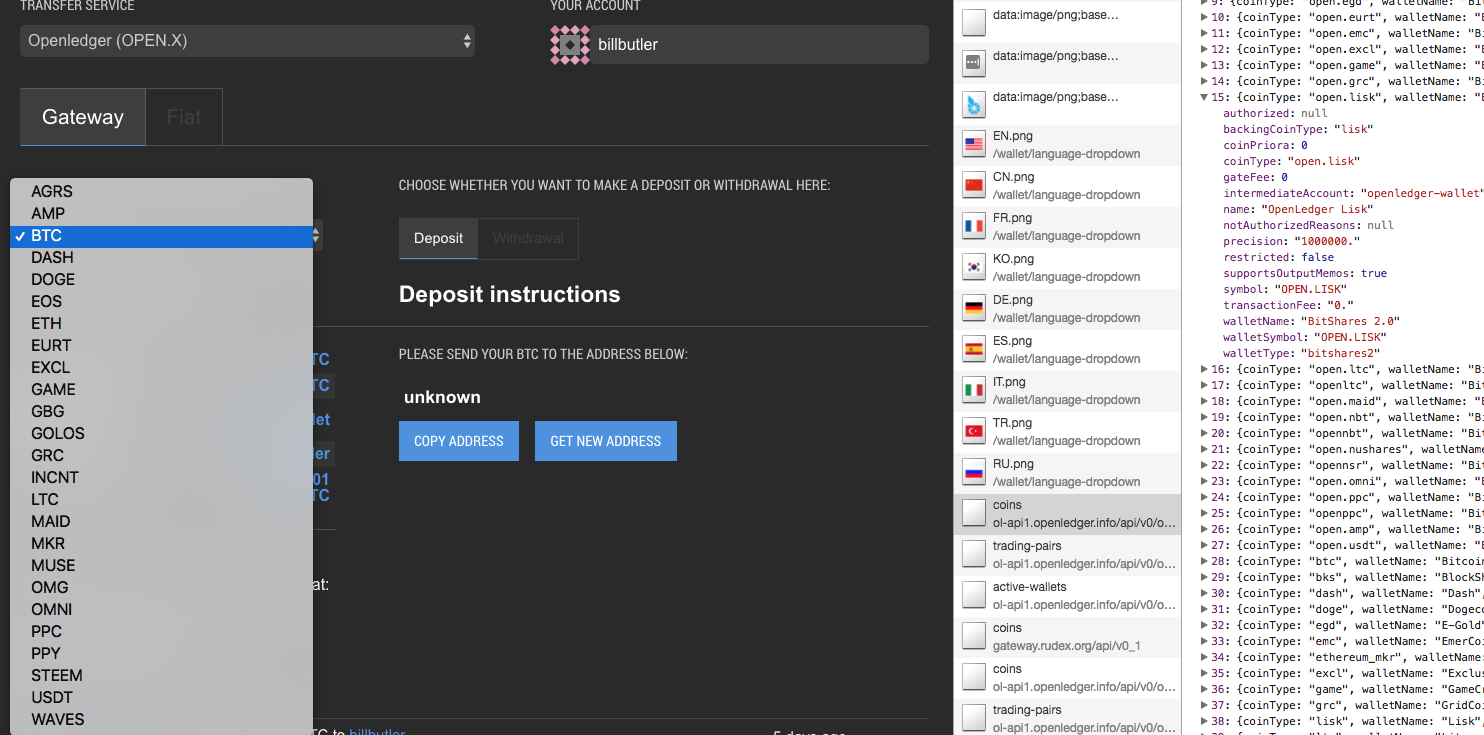The height and width of the screenshot is (735, 1484).
Task: Expand item 28 btc entry
Action: (1204, 561)
